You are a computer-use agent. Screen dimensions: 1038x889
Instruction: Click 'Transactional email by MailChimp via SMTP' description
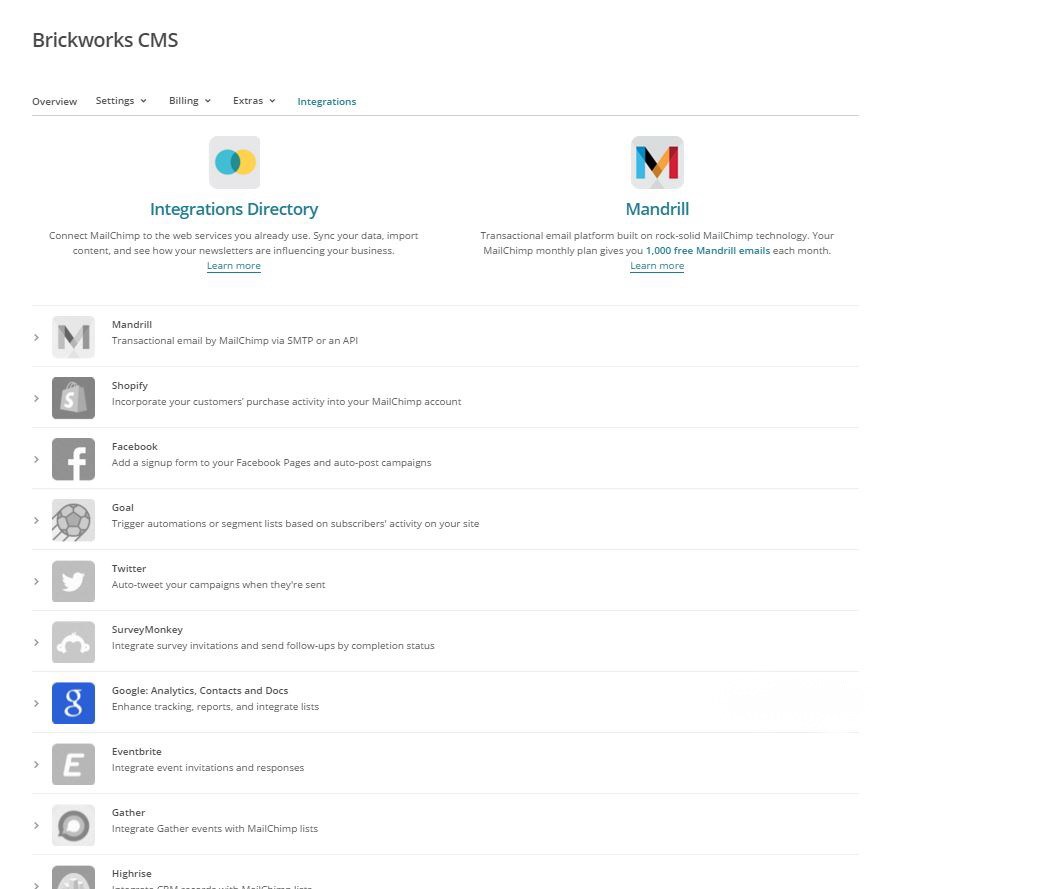(235, 340)
